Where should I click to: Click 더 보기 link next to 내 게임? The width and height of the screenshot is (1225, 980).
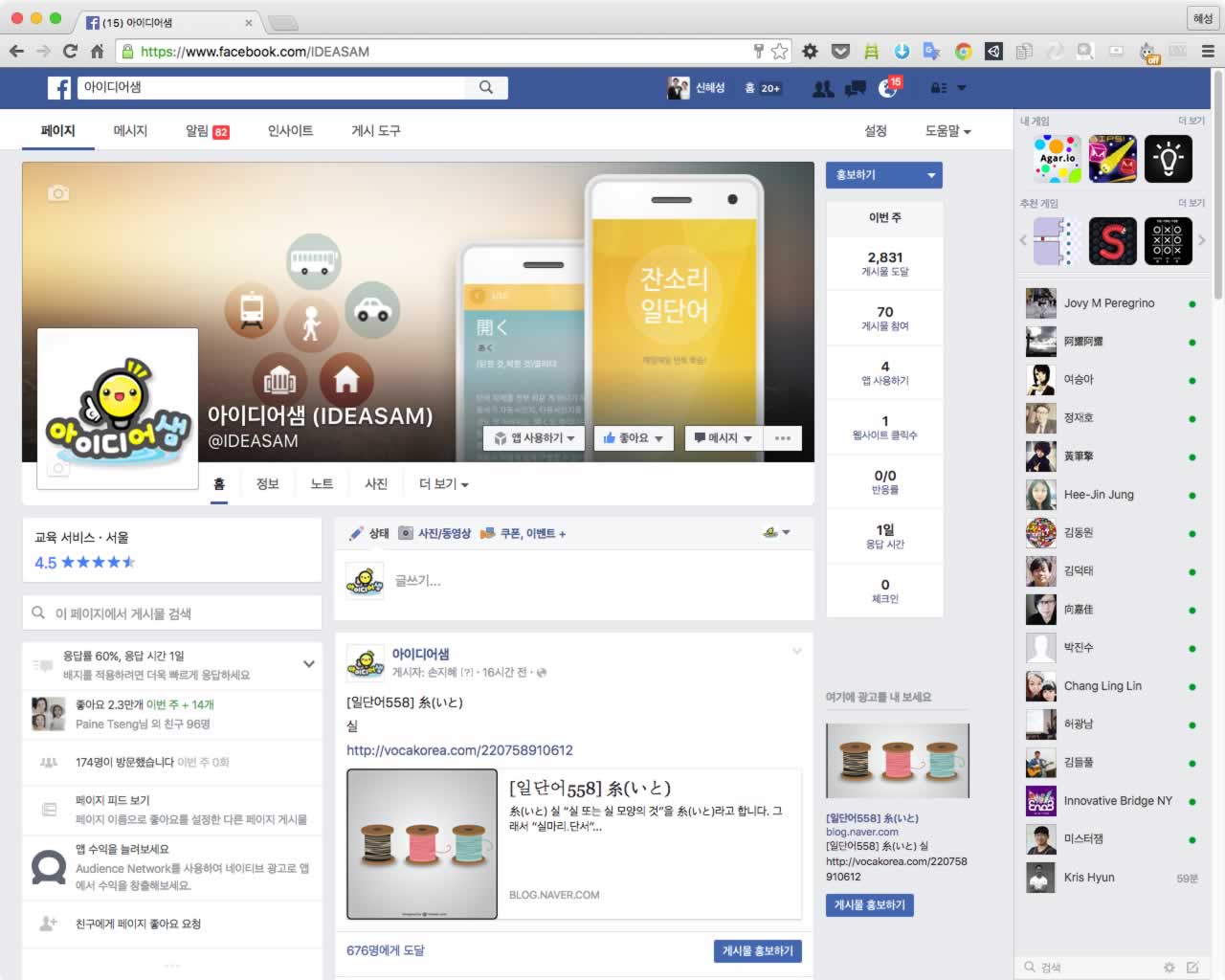1192,121
